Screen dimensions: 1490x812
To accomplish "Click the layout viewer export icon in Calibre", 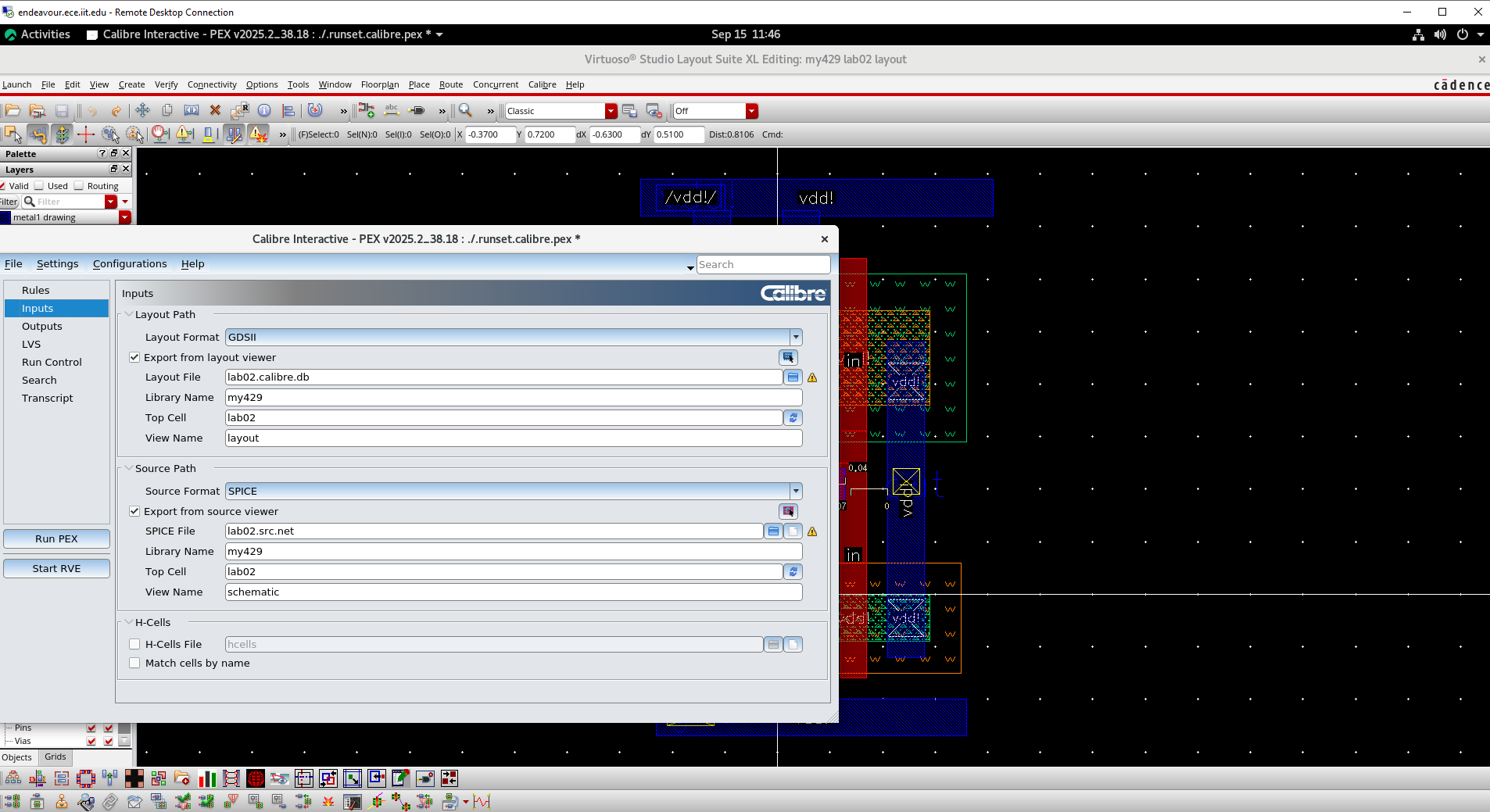I will pos(788,357).
